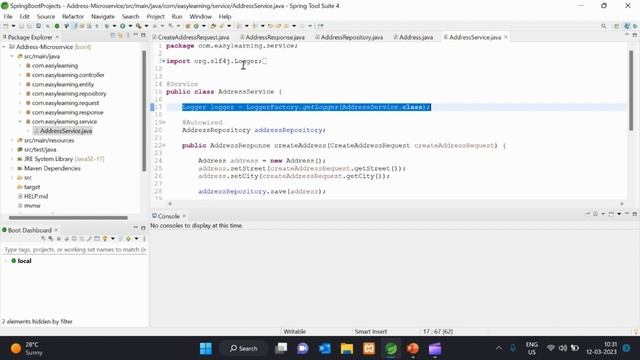Open the Windows Start menu
The image size is (640, 360).
tap(206, 349)
